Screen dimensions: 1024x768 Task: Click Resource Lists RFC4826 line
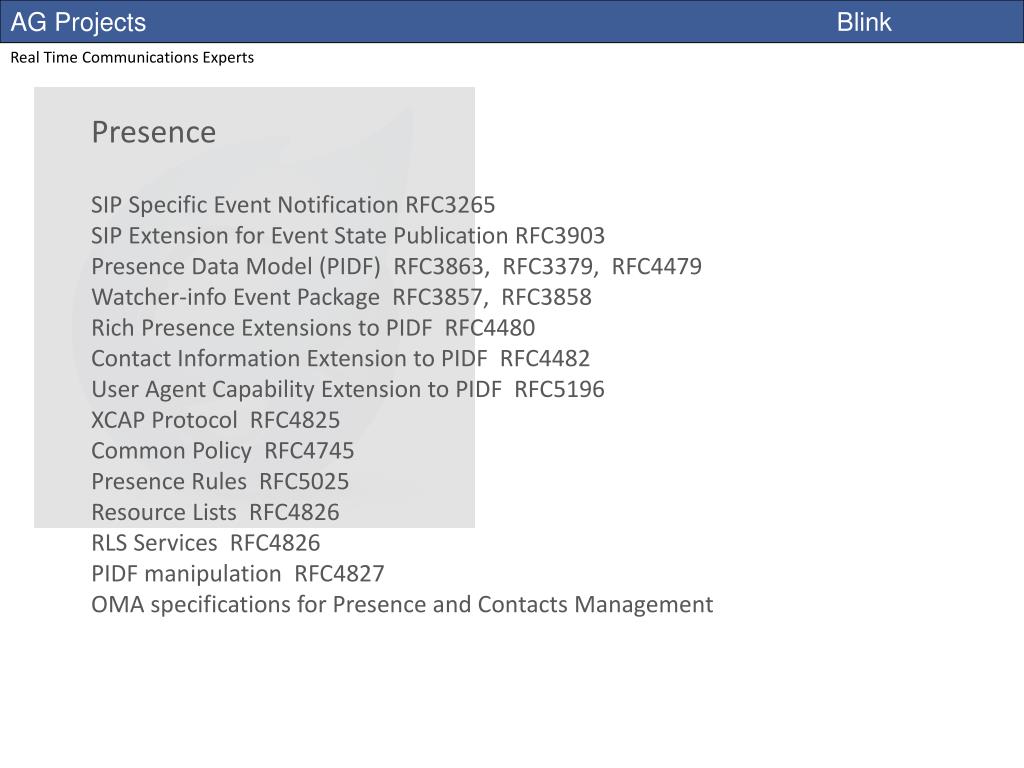216,512
